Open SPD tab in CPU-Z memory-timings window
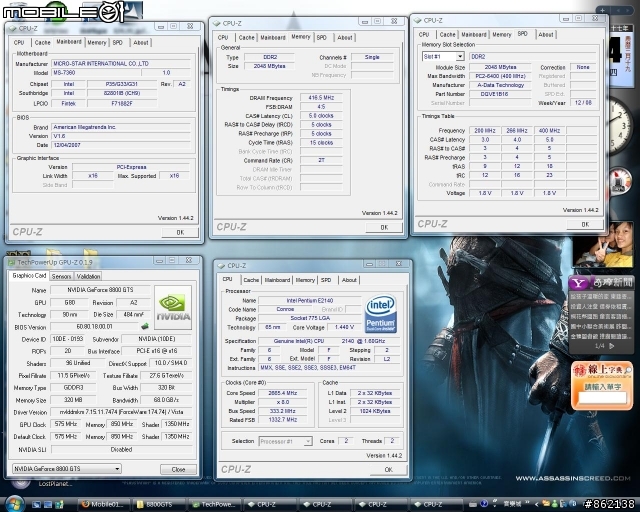Screen dimensions: 640x512 pyautogui.click(x=322, y=38)
